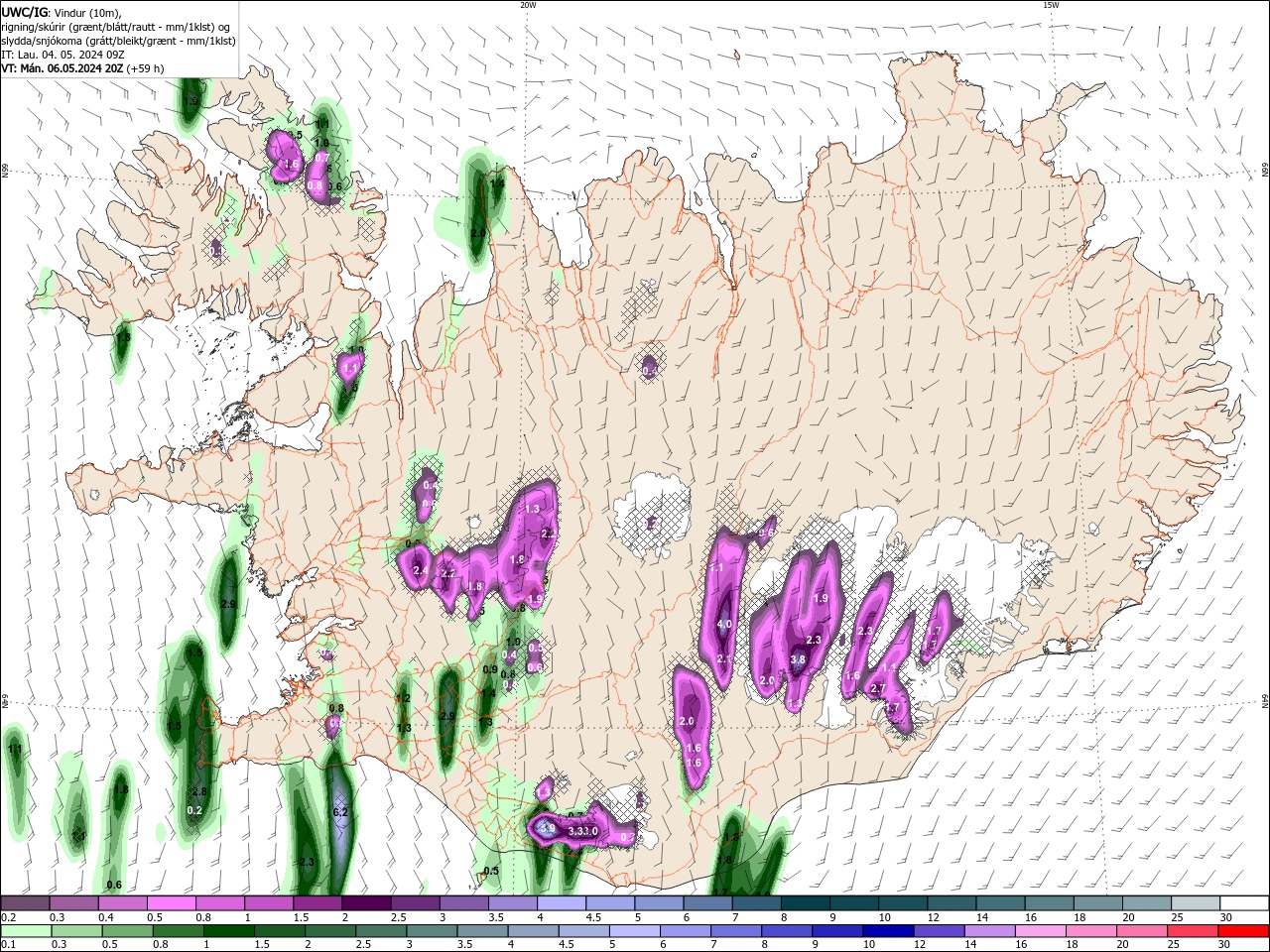Pick the crimson 25 swatch on rain scale
Image resolution: width=1270 pixels, height=952 pixels.
coord(1194,931)
